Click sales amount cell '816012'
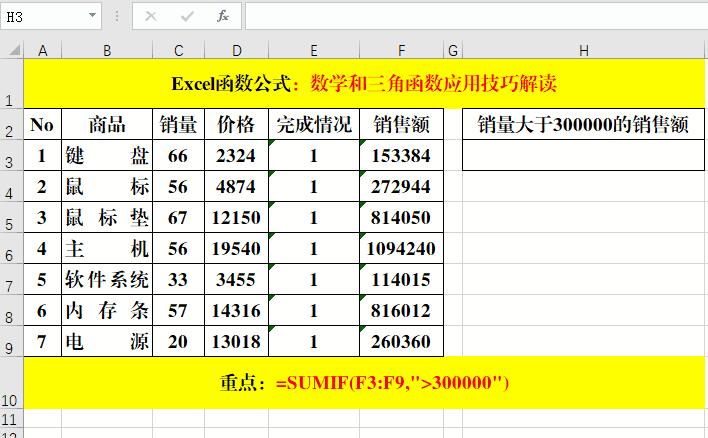 point(401,310)
